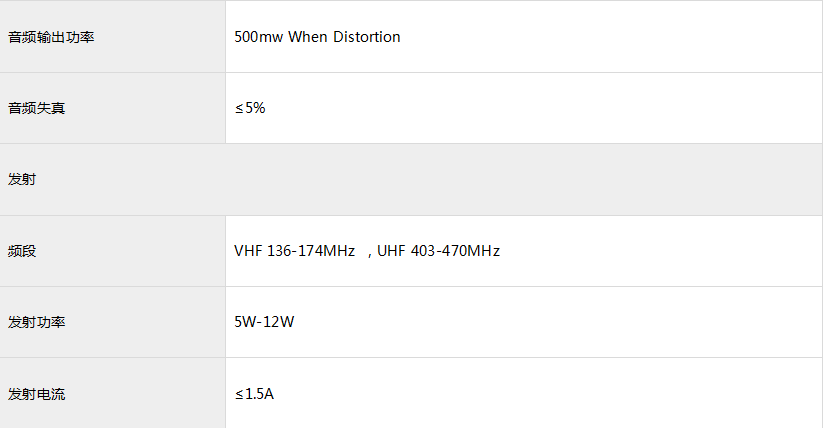The height and width of the screenshot is (428, 823).
Task: Click the "1.5A" current value
Action: pos(260,394)
